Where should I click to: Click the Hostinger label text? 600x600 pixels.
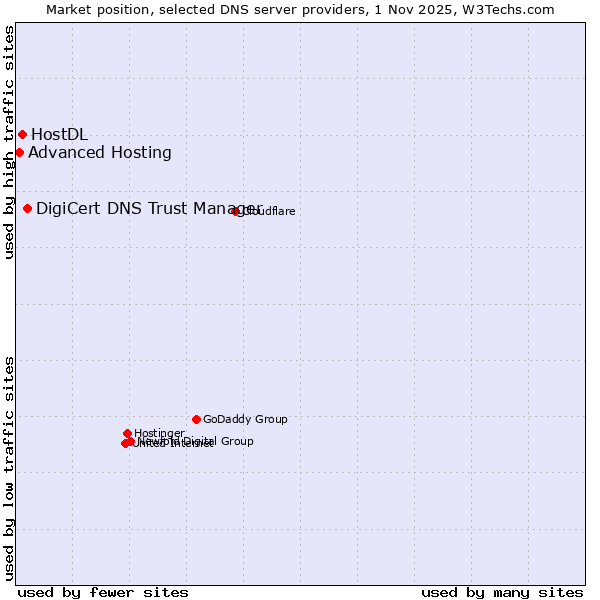pyautogui.click(x=159, y=433)
